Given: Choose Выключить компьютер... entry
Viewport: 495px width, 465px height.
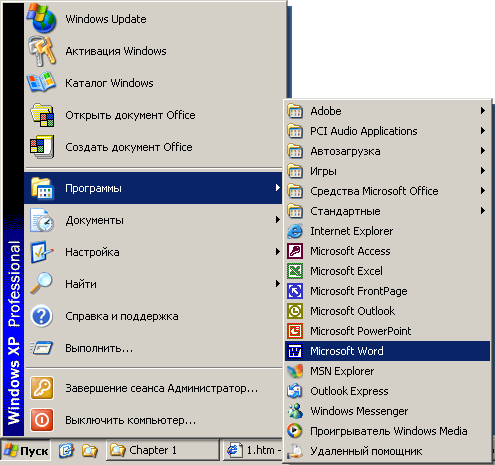Looking at the screenshot, I should coord(153,420).
